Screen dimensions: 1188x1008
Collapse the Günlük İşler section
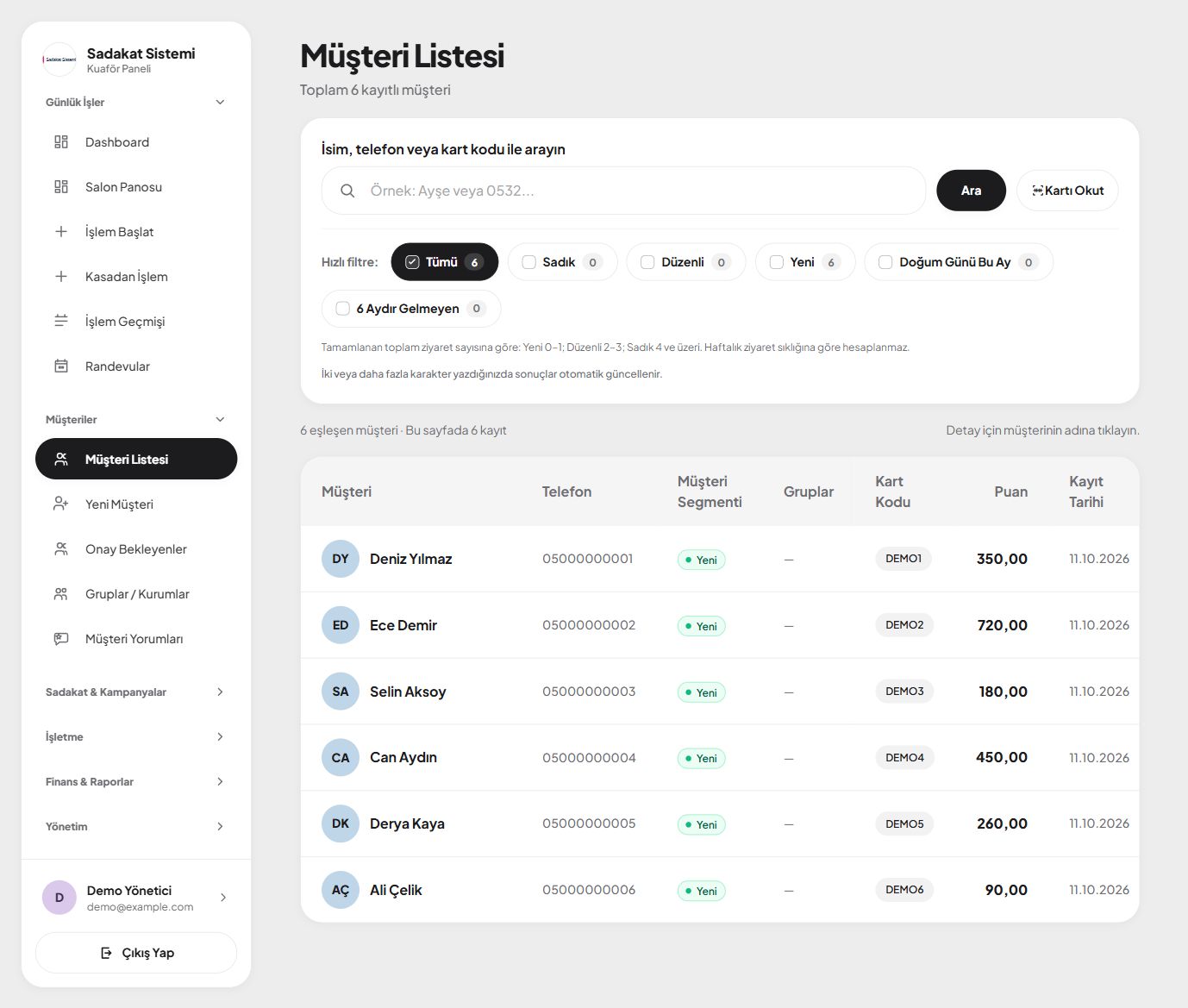click(x=135, y=102)
